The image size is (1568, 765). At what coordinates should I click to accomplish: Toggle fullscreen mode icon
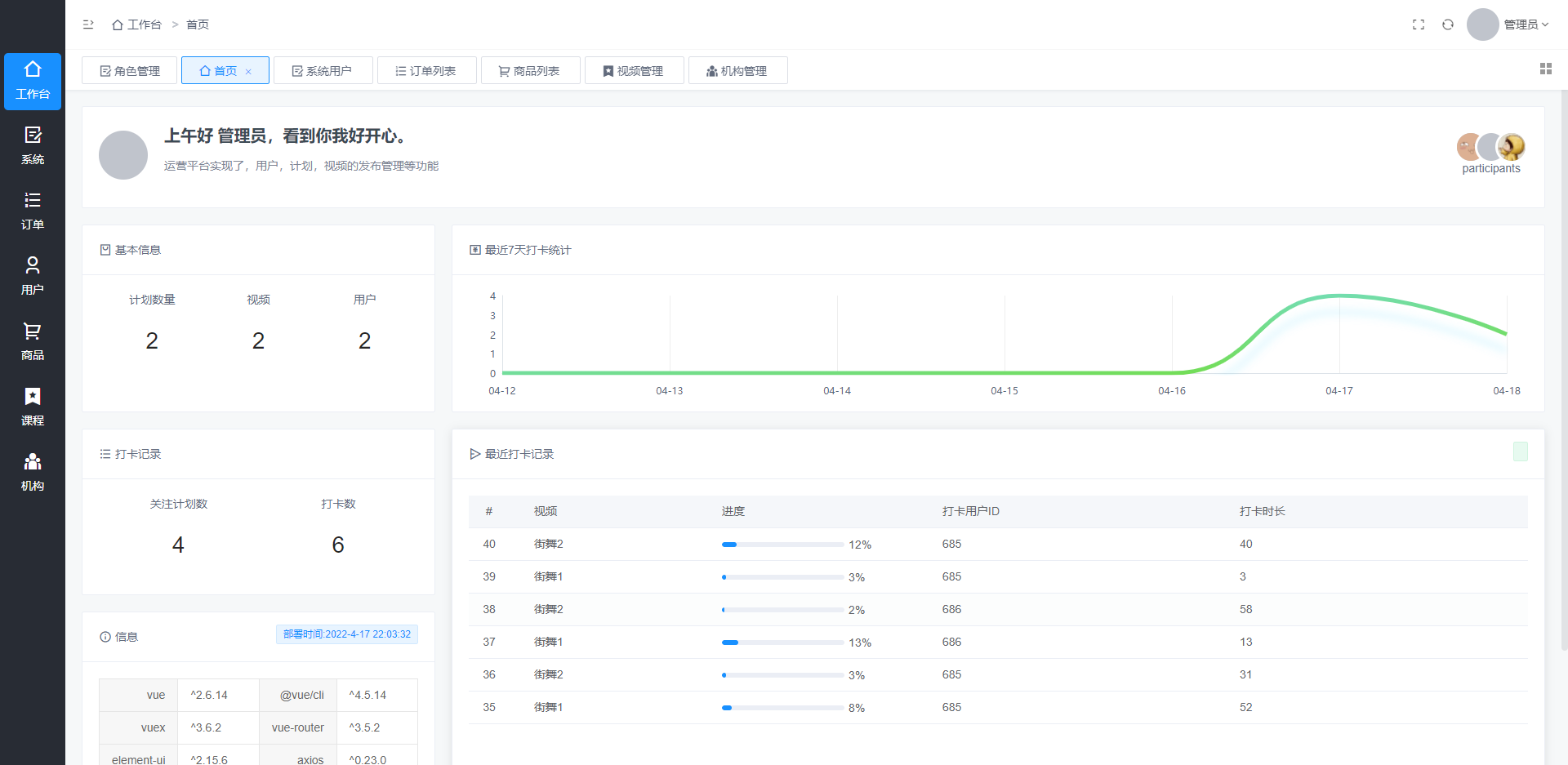1419,24
